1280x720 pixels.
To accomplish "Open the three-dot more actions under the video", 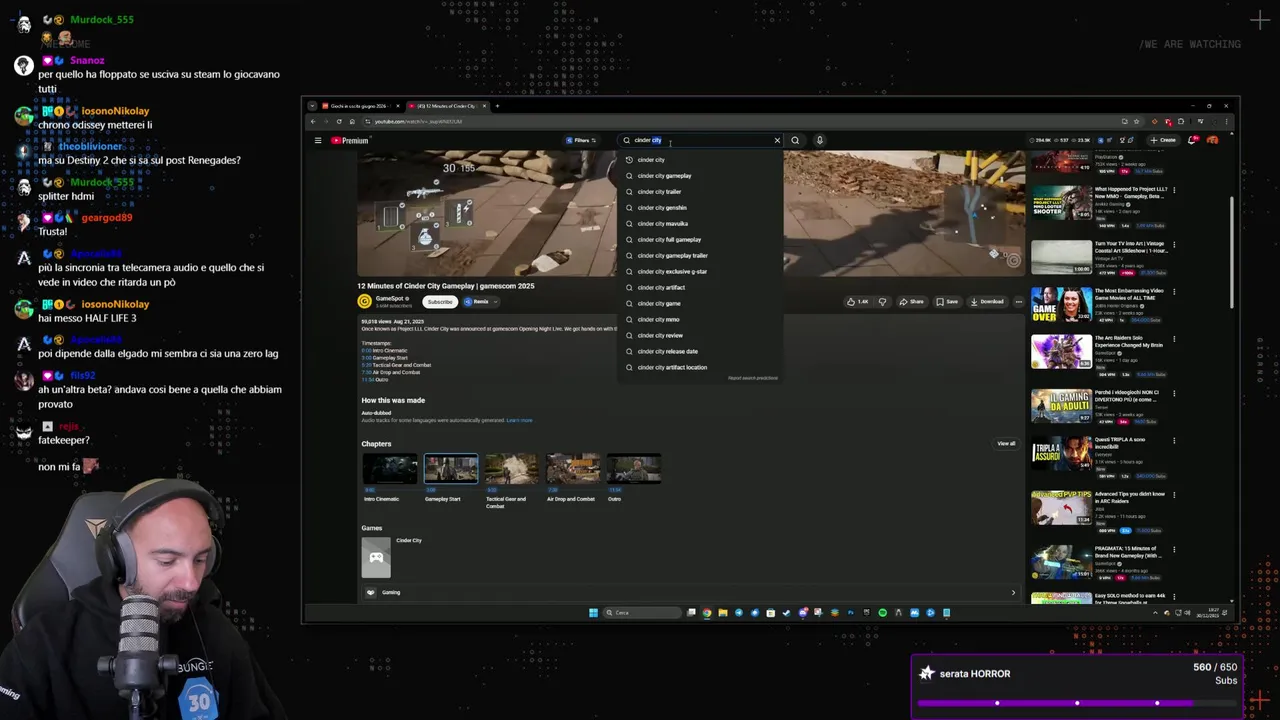I will coord(1019,301).
